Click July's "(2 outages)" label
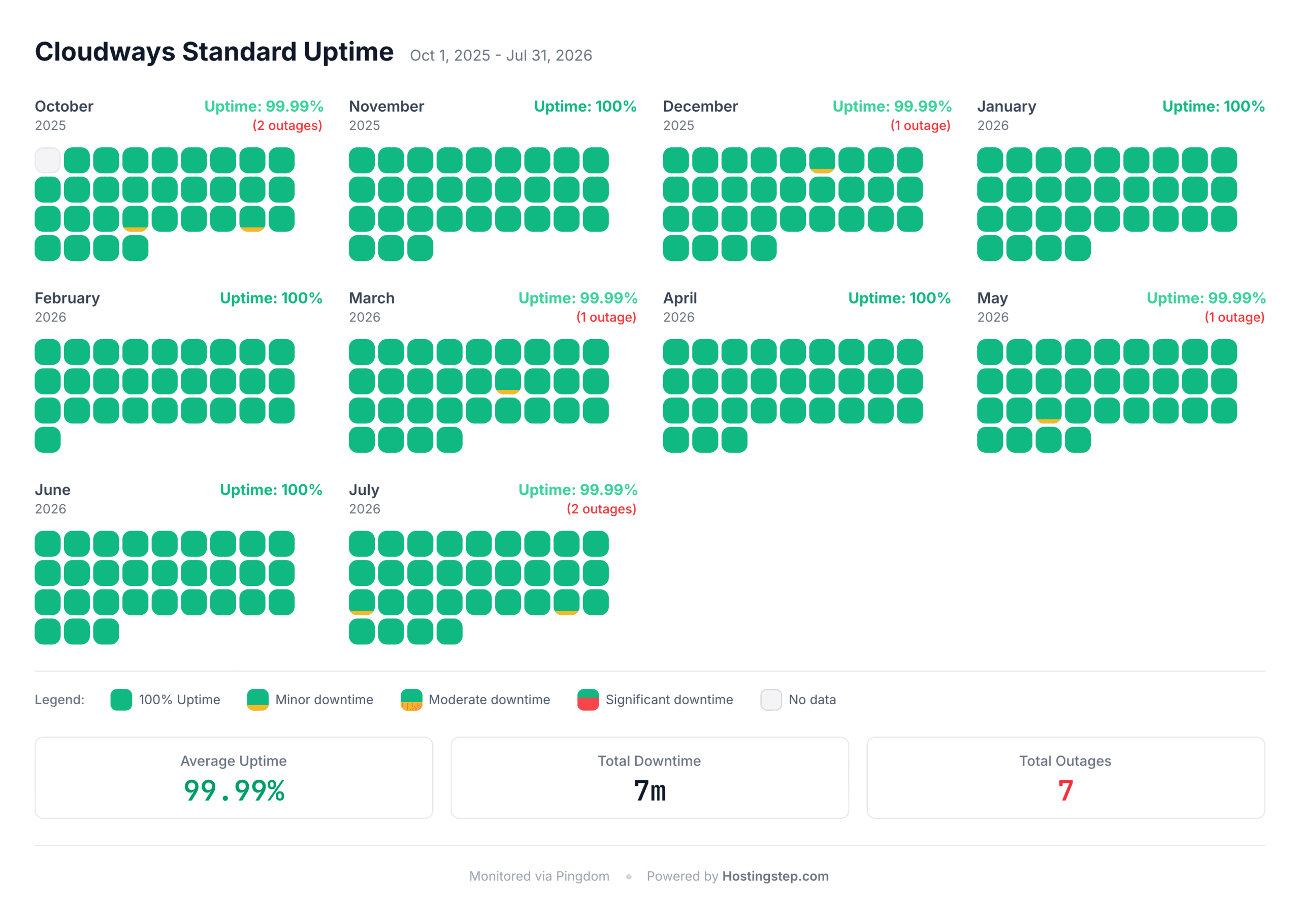Image resolution: width=1300 pixels, height=924 pixels. (x=601, y=509)
